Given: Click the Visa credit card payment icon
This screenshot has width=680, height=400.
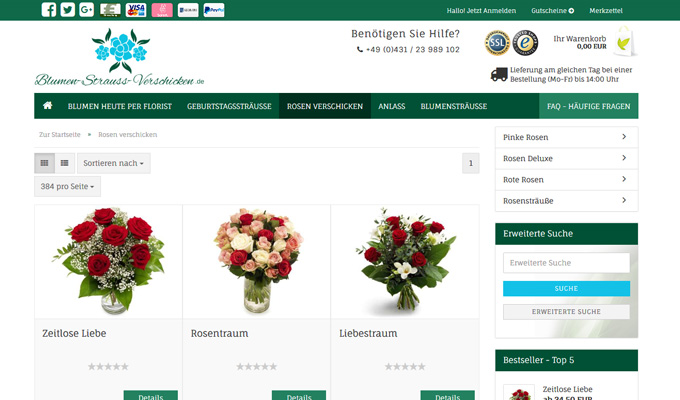Looking at the screenshot, I should click(136, 10).
